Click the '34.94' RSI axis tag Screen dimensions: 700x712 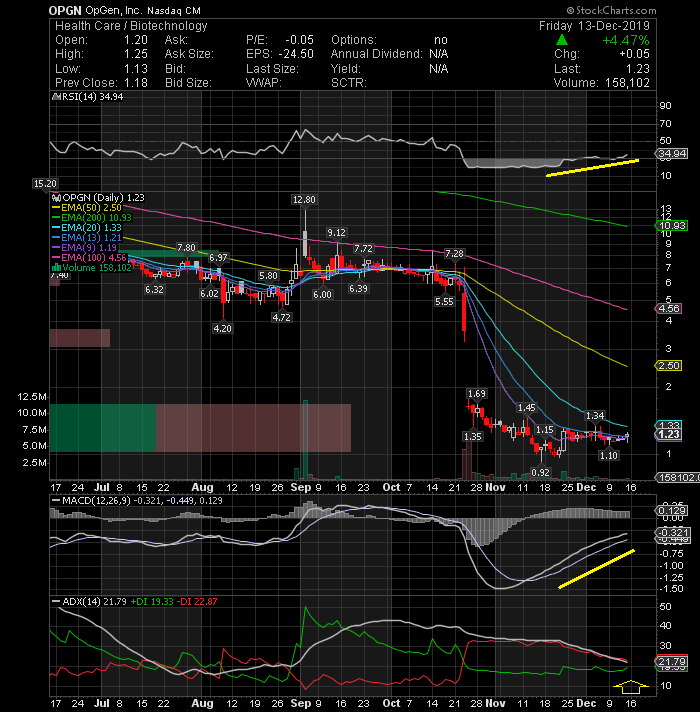point(672,153)
